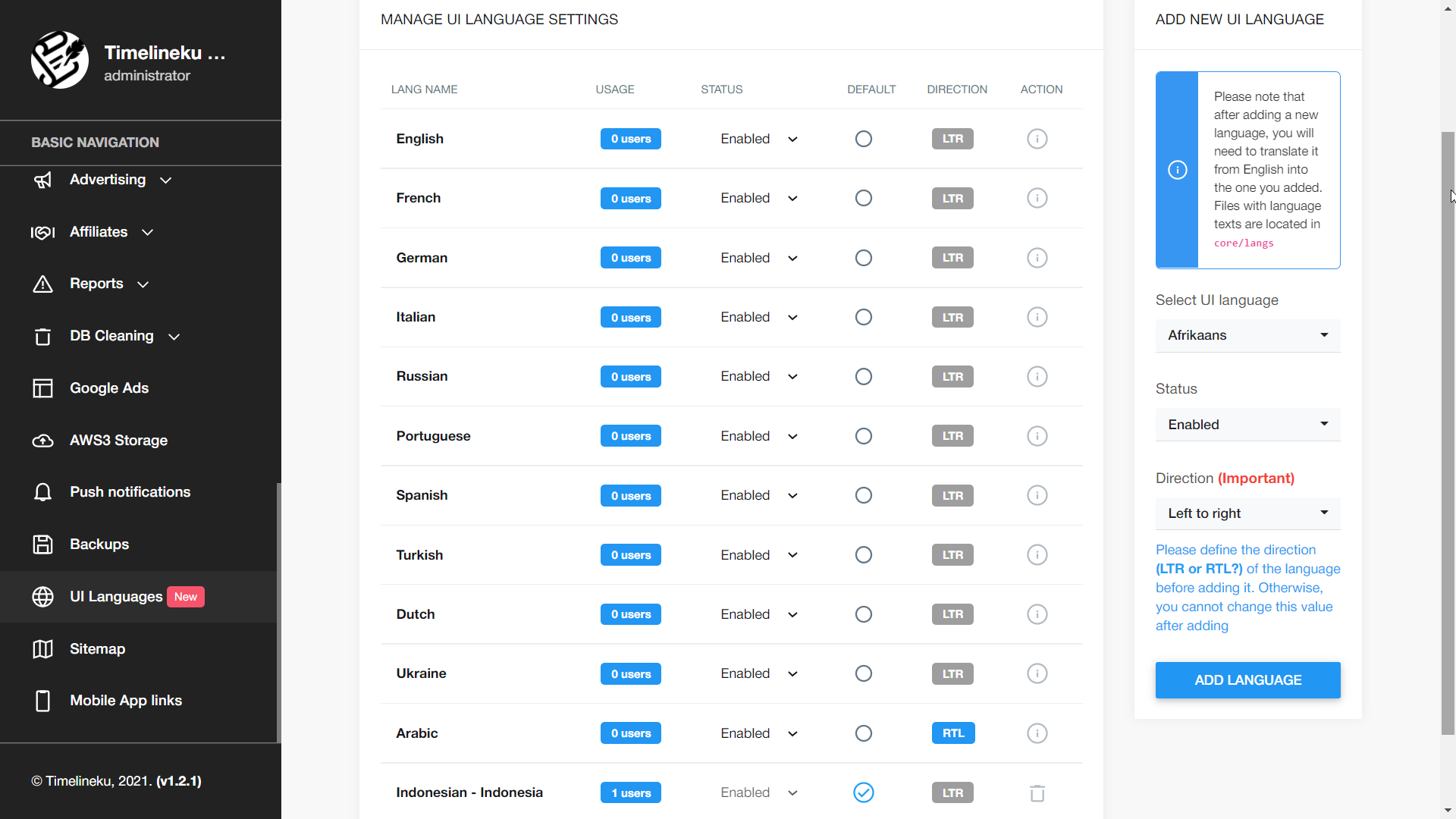Open the Direction Left to right dropdown
This screenshot has height=819, width=1456.
1247,513
